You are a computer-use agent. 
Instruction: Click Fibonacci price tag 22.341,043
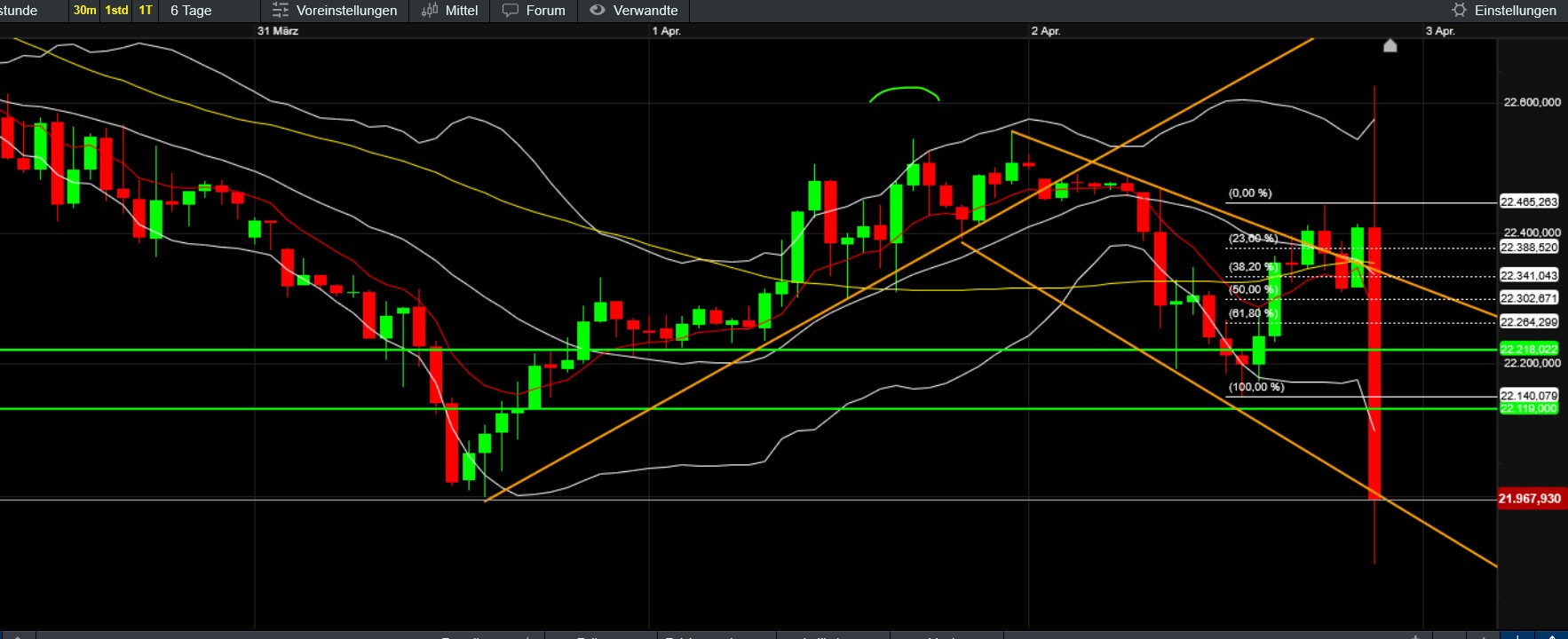coord(1529,276)
